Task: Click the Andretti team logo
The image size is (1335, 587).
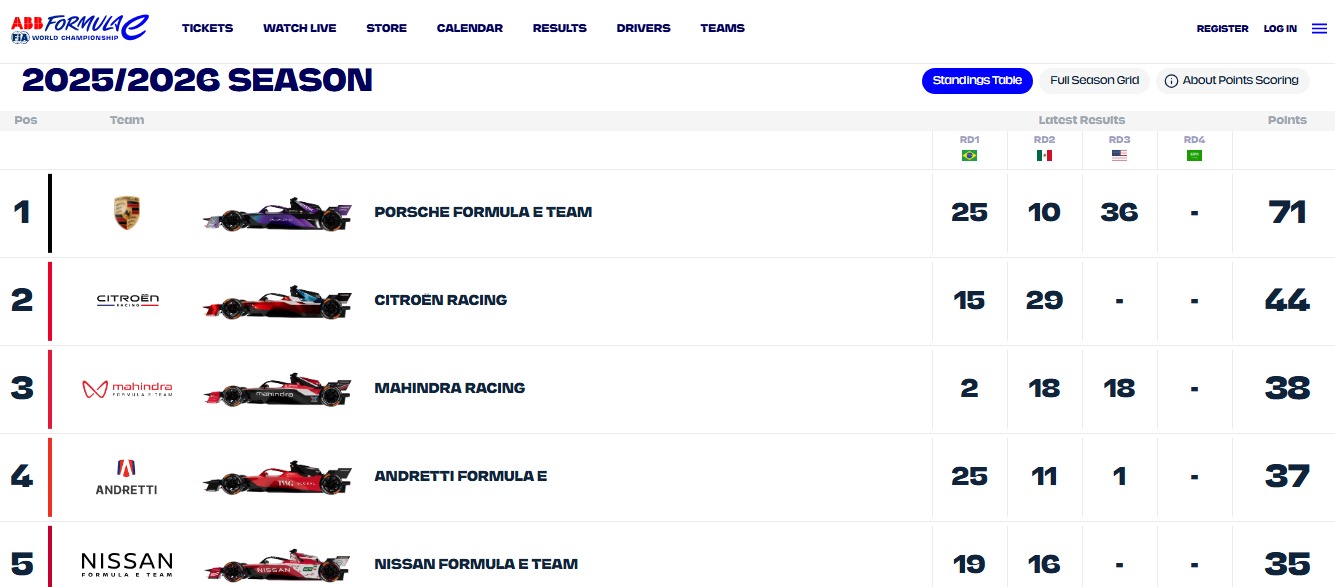Action: pos(127,476)
